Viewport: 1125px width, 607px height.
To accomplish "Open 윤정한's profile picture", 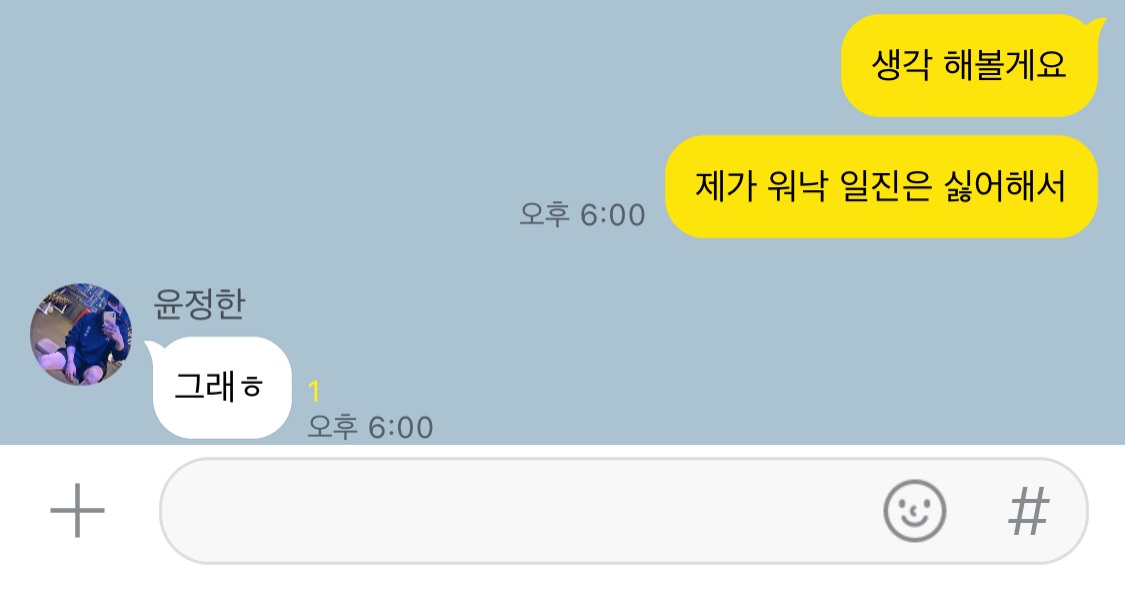I will [x=80, y=334].
